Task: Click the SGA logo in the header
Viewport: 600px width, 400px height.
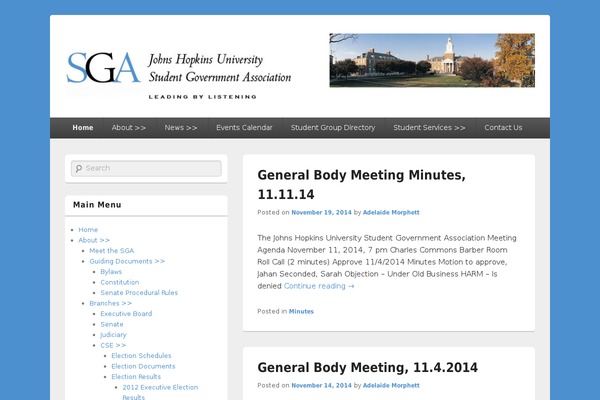Action: click(103, 68)
